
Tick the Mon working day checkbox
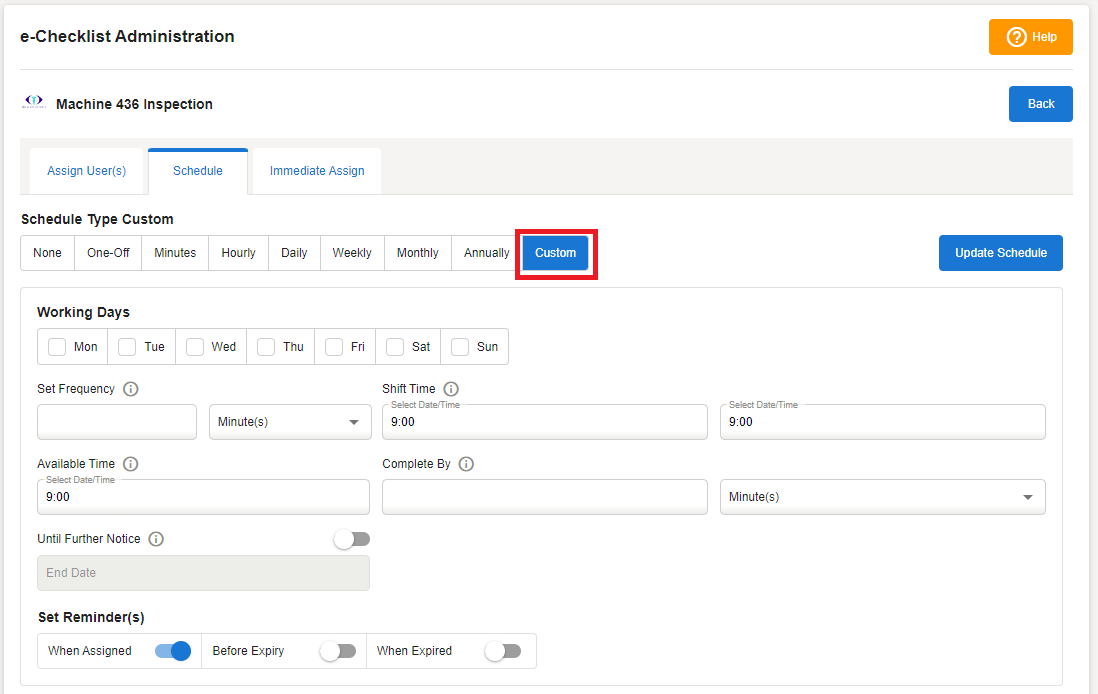pyautogui.click(x=57, y=347)
